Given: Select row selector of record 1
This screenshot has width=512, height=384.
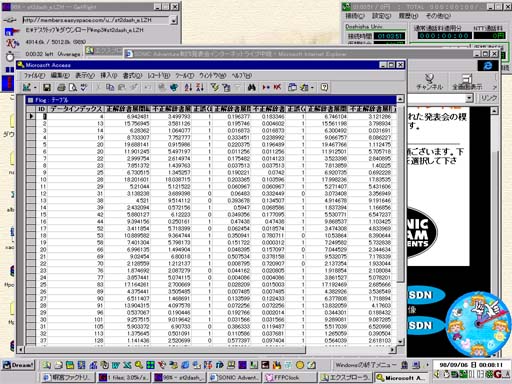Looking at the screenshot, I should pos(31,116).
